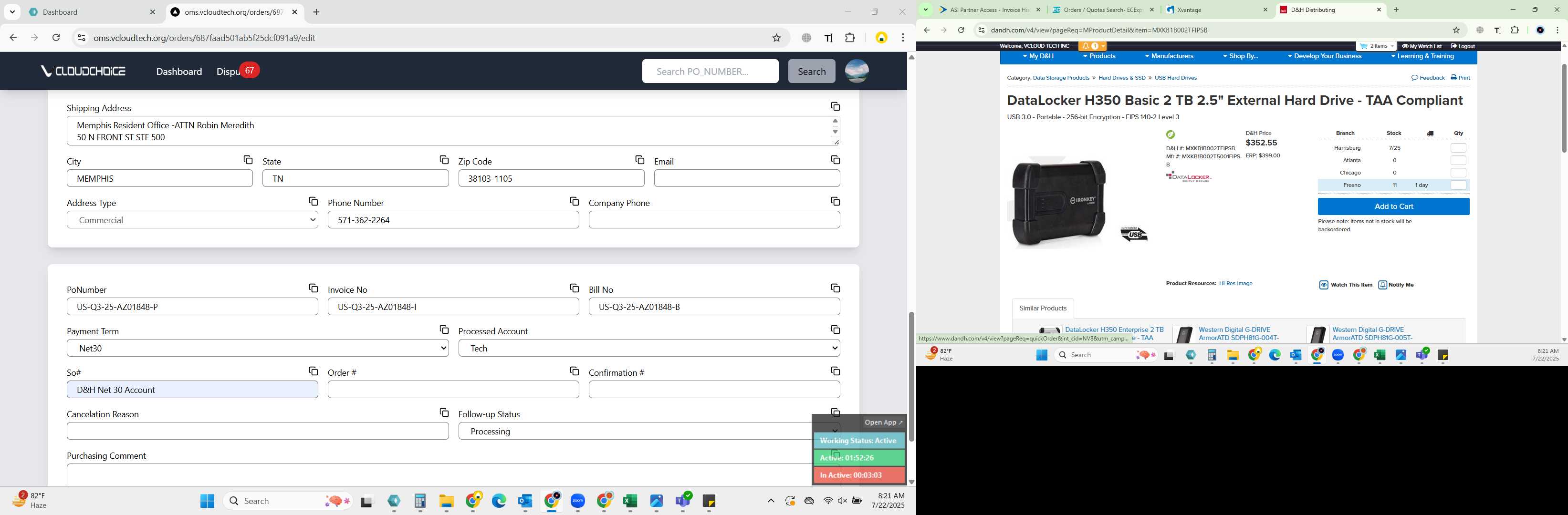
Task: Copy the Bill No field value
Action: [835, 288]
